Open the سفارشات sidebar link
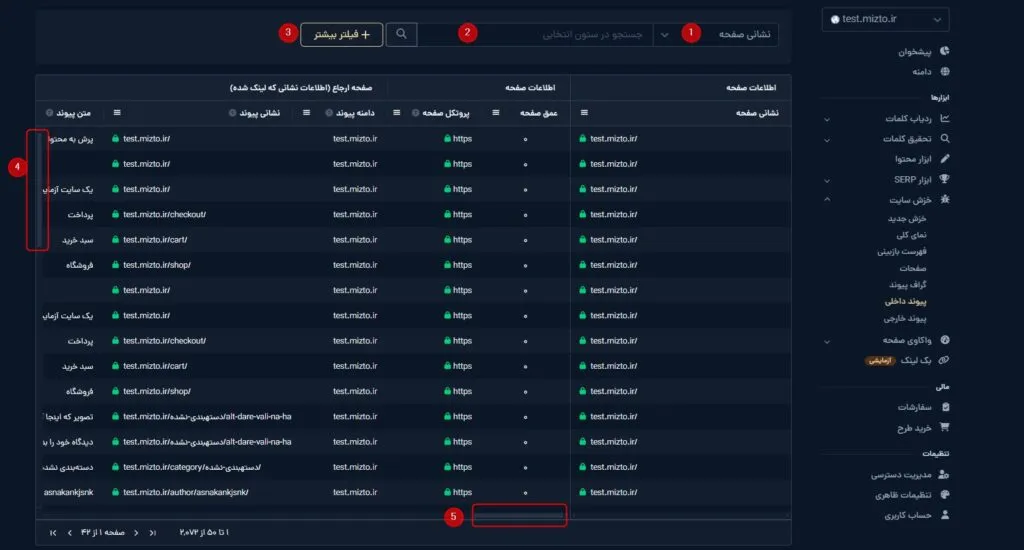Viewport: 1024px width, 550px height. tap(914, 407)
